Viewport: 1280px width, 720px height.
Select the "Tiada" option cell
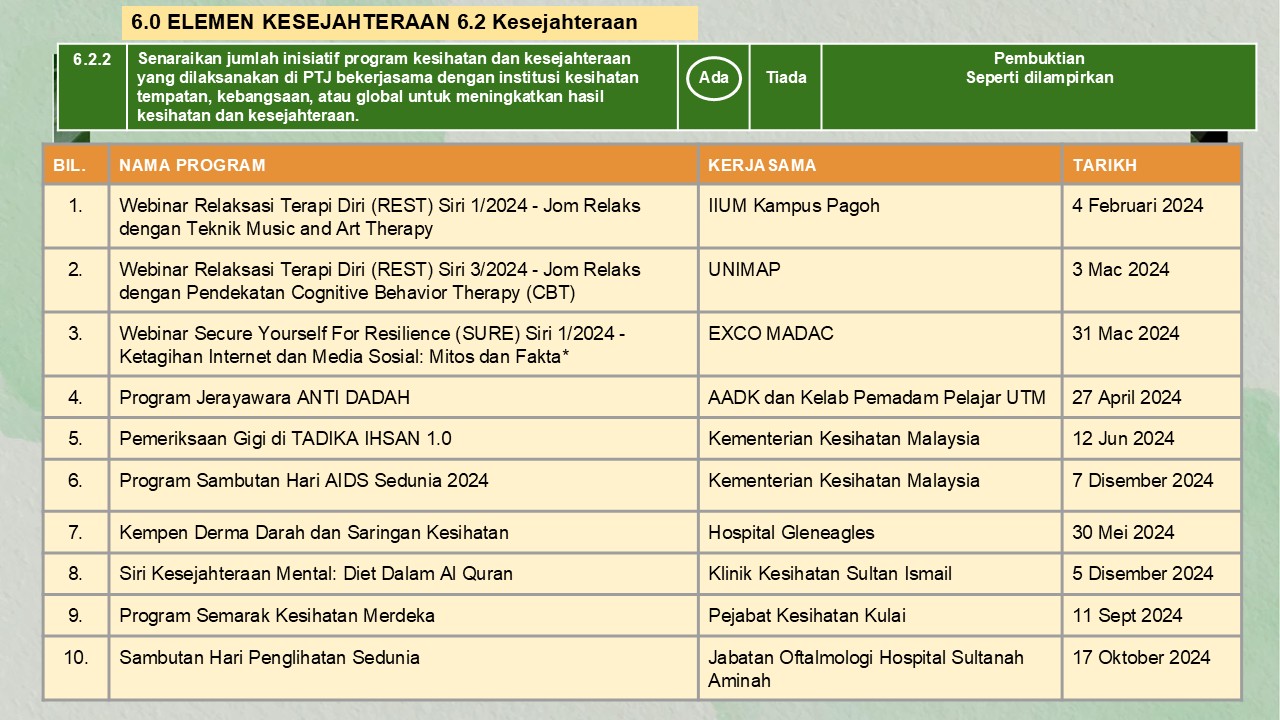[785, 78]
